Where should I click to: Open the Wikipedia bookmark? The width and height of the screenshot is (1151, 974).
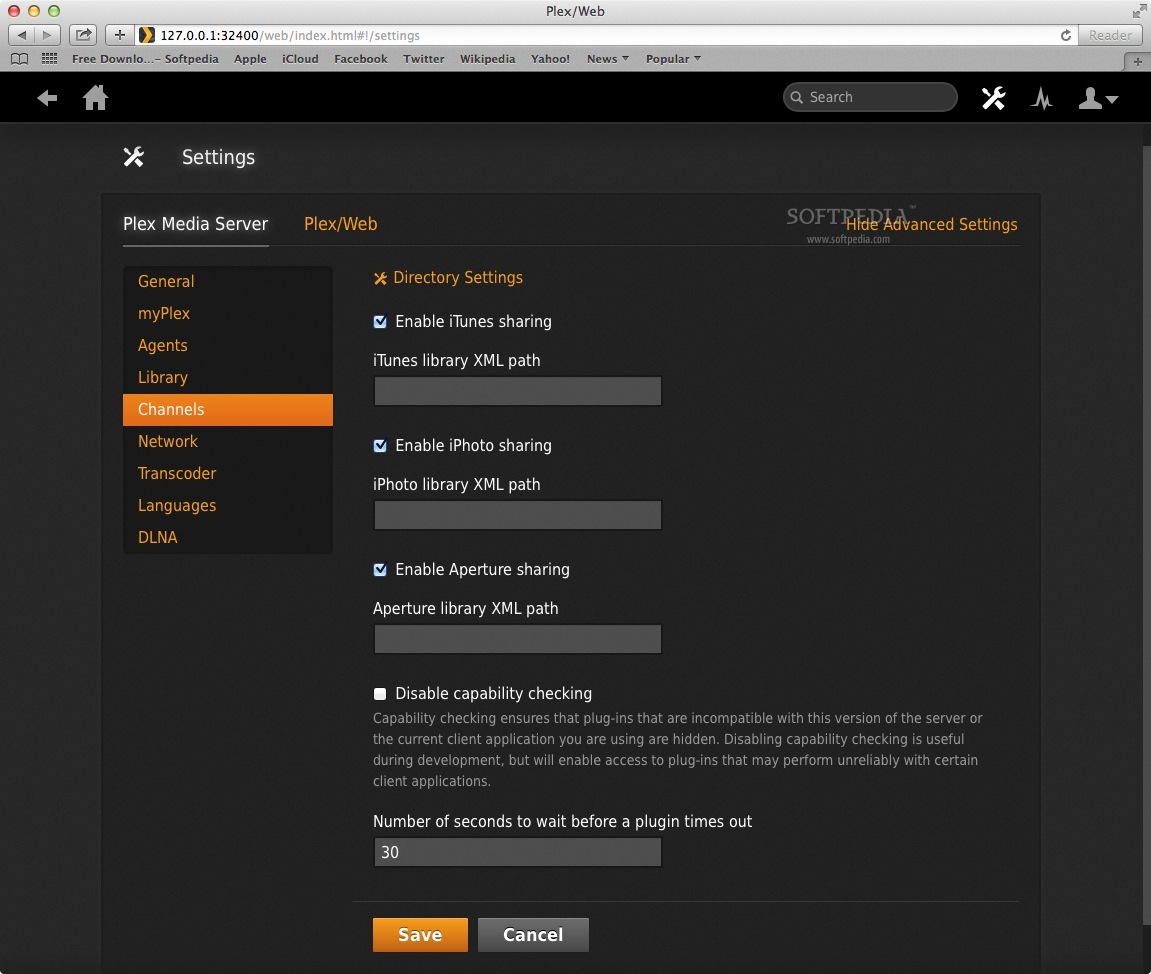[x=487, y=59]
